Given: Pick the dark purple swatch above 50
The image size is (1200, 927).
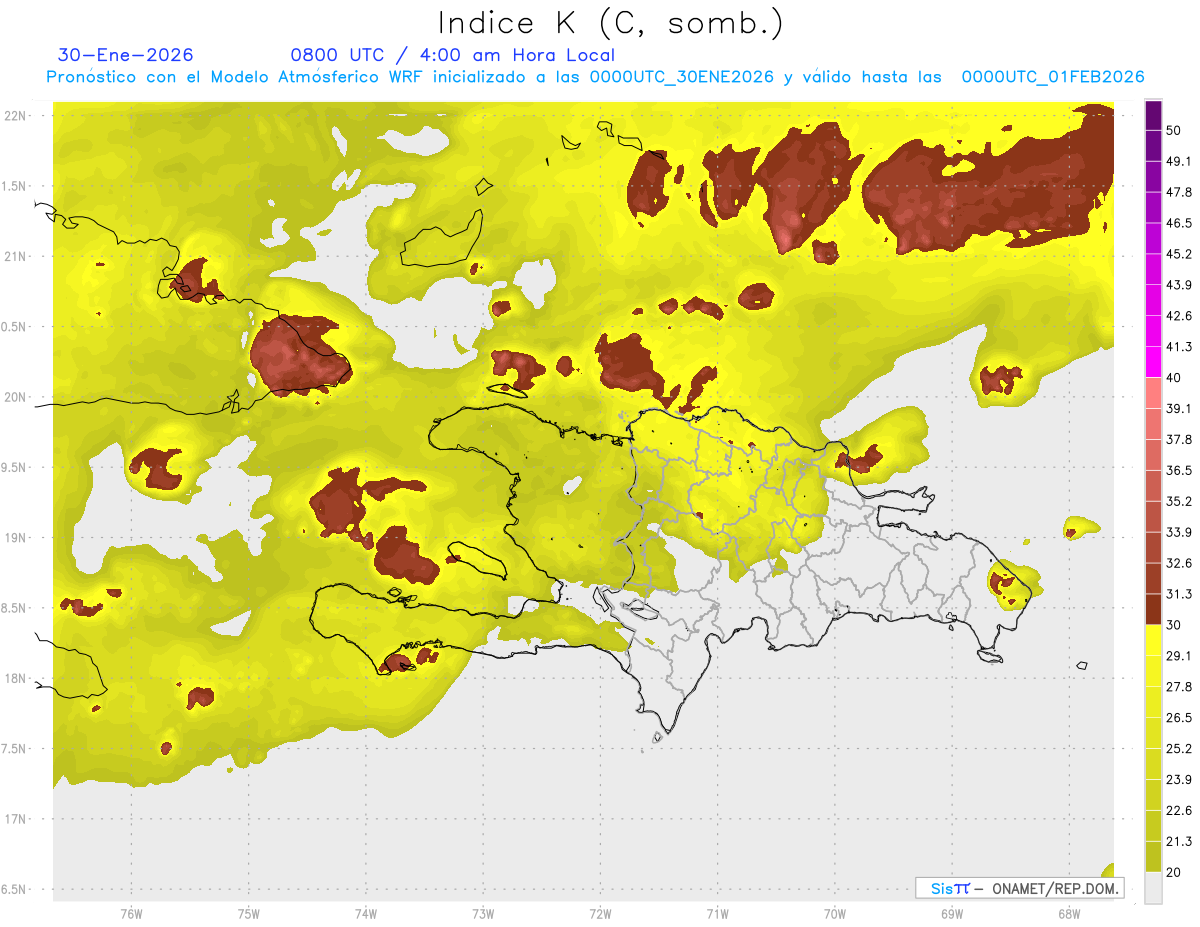Looking at the screenshot, I should (1153, 115).
